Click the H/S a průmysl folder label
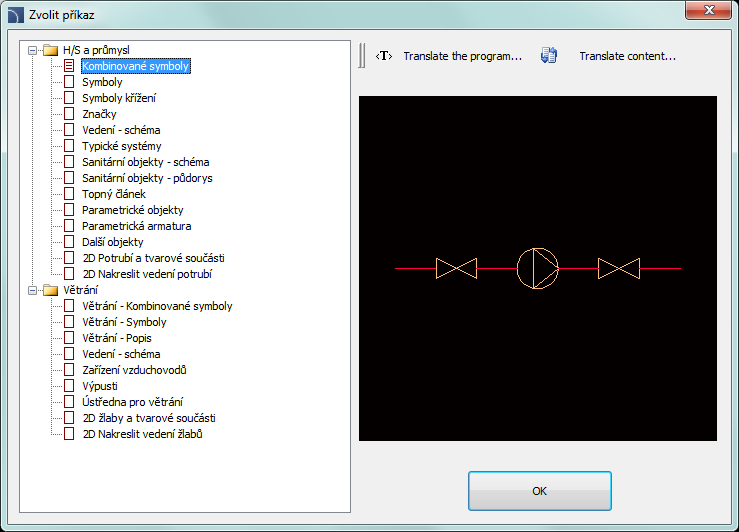The height and width of the screenshot is (532, 739). pos(96,50)
